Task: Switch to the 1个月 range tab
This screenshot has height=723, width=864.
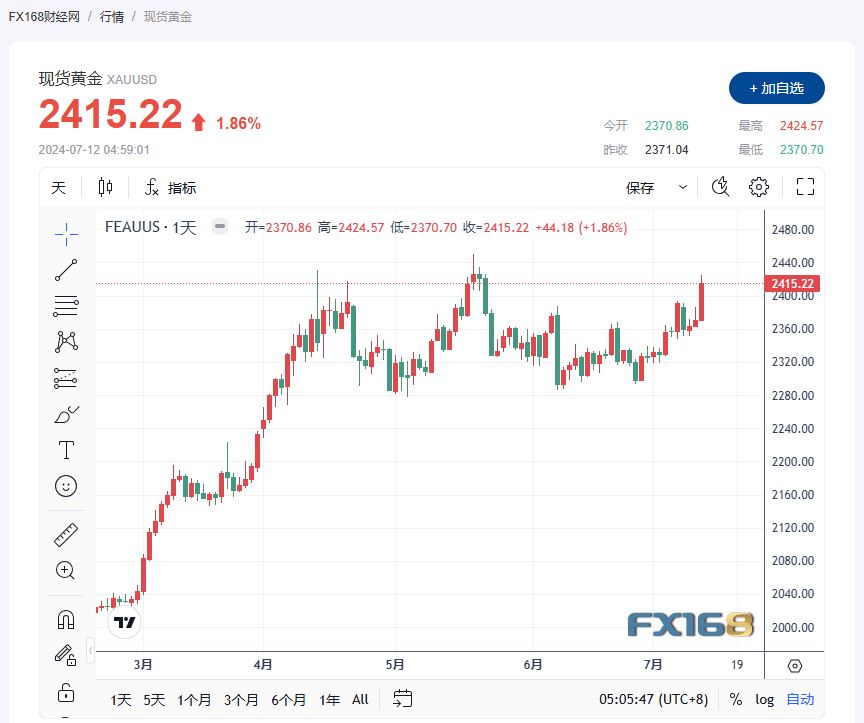Action: [195, 700]
